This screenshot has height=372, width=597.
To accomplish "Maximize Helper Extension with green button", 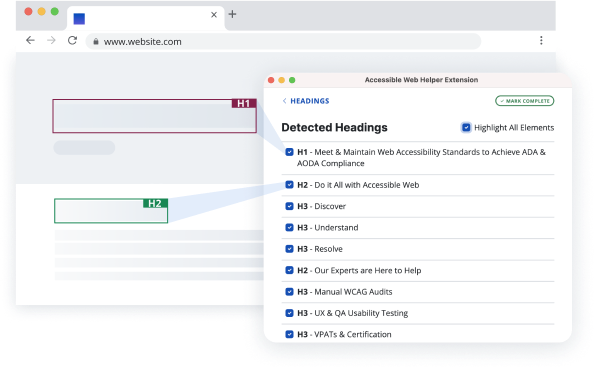I will pos(292,80).
